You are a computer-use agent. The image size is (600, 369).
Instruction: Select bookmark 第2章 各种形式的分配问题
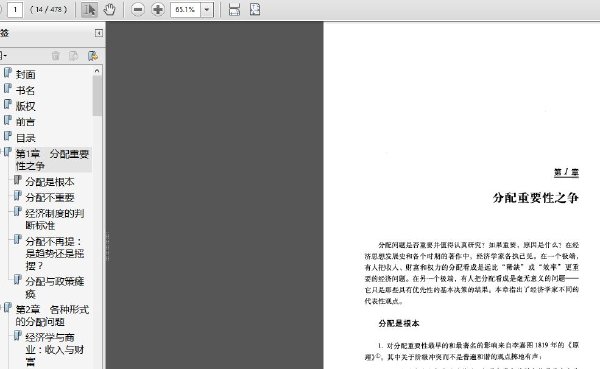52,315
